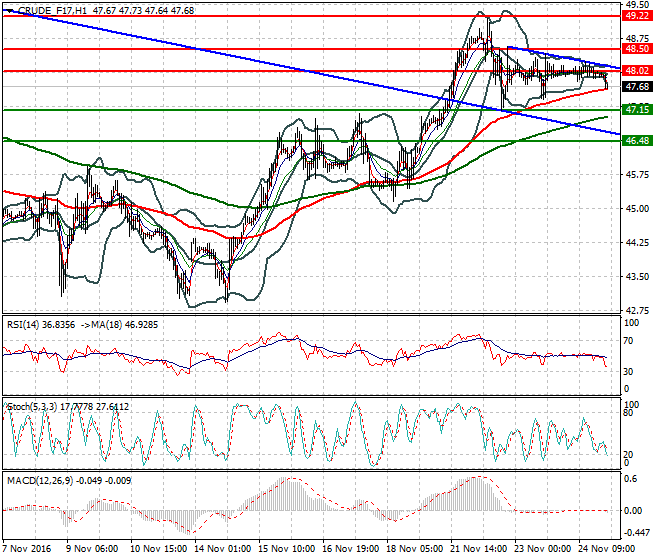The width and height of the screenshot is (660, 560).
Task: Click the 14 Nov 01:00 time label
Action: point(223,549)
